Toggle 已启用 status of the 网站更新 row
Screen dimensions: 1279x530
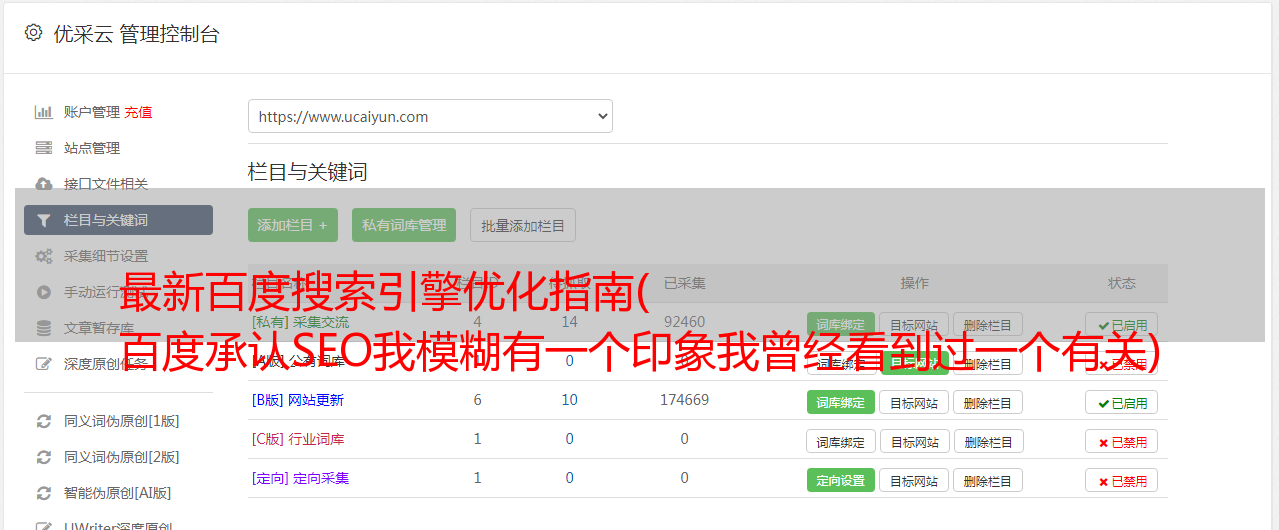[1122, 402]
